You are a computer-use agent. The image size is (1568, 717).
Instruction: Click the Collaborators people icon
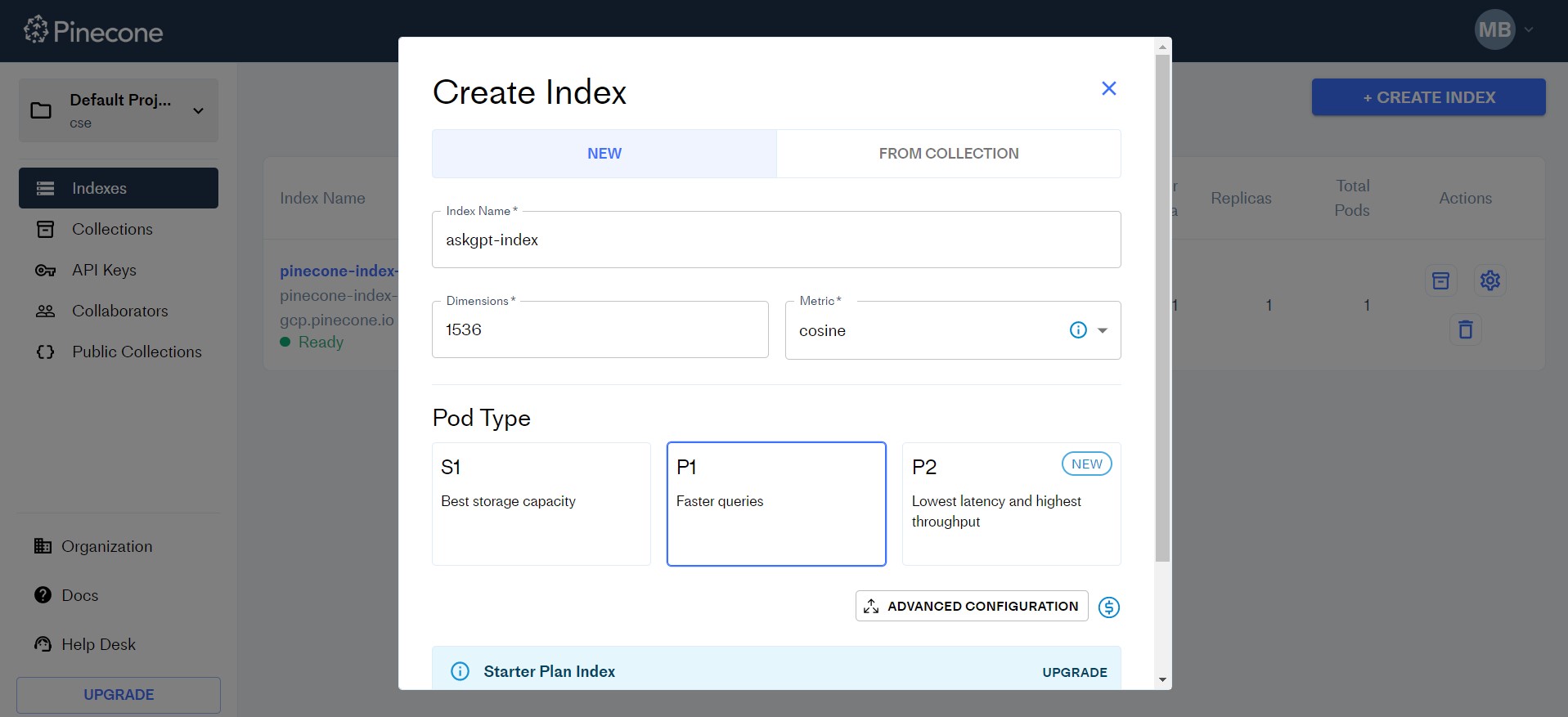click(46, 311)
